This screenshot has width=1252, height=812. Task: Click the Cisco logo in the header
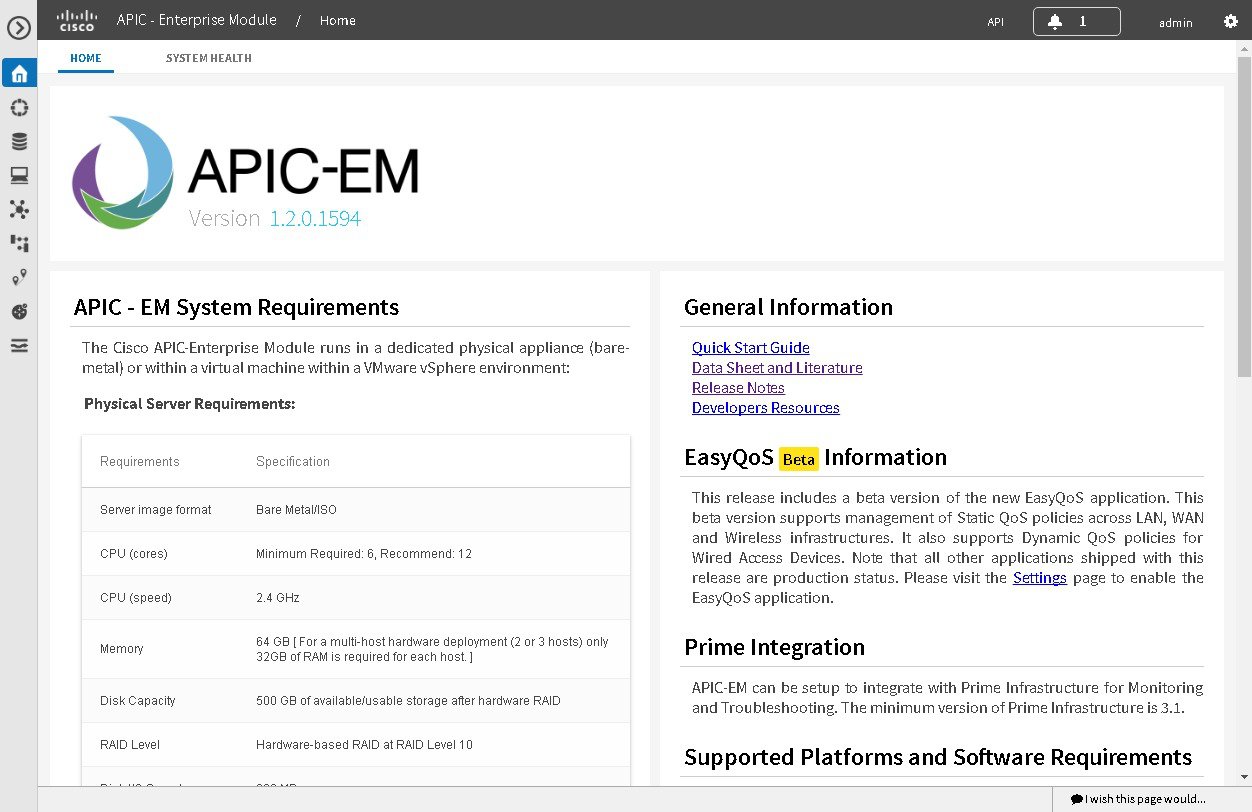[x=76, y=20]
